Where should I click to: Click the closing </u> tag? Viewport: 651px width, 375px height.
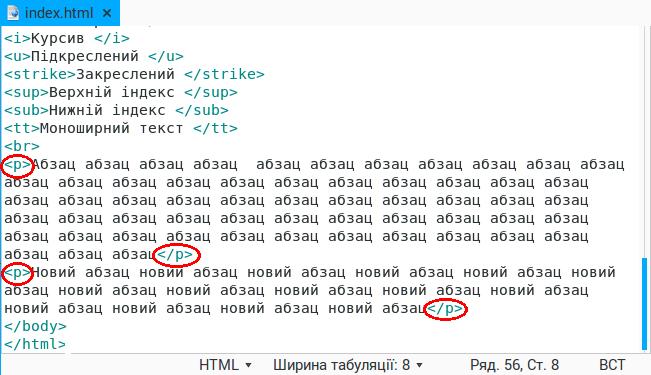166,56
